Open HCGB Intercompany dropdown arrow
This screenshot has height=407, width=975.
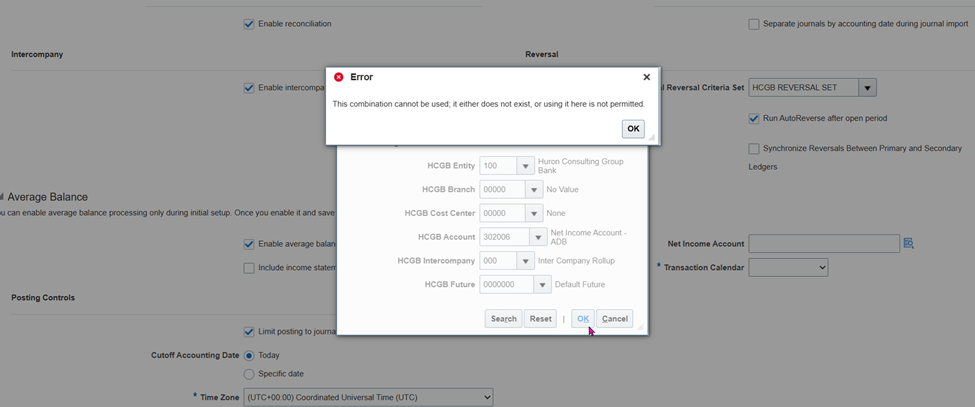point(525,261)
